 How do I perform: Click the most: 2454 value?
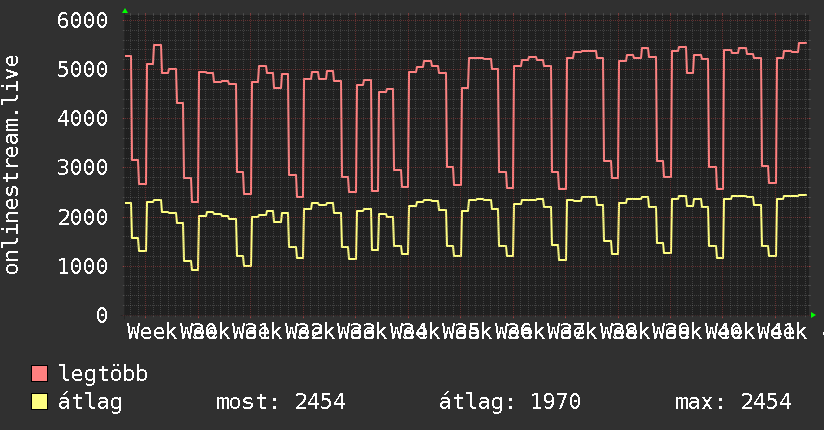(x=281, y=402)
